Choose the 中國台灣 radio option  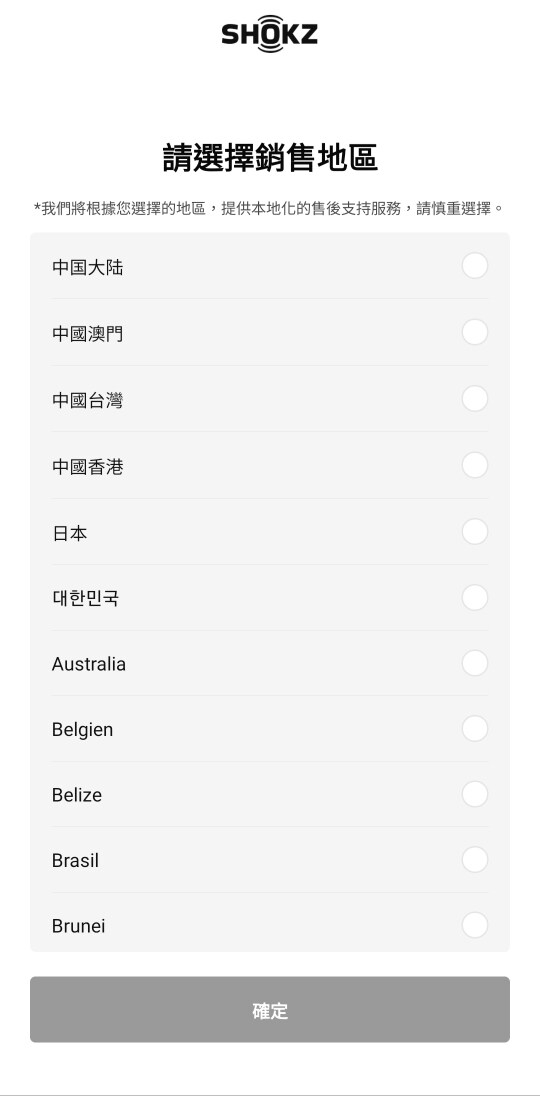pyautogui.click(x=474, y=399)
